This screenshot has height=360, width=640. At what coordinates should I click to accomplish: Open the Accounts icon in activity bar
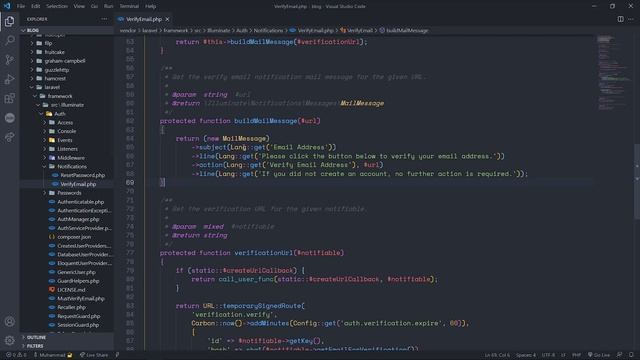(x=10, y=321)
